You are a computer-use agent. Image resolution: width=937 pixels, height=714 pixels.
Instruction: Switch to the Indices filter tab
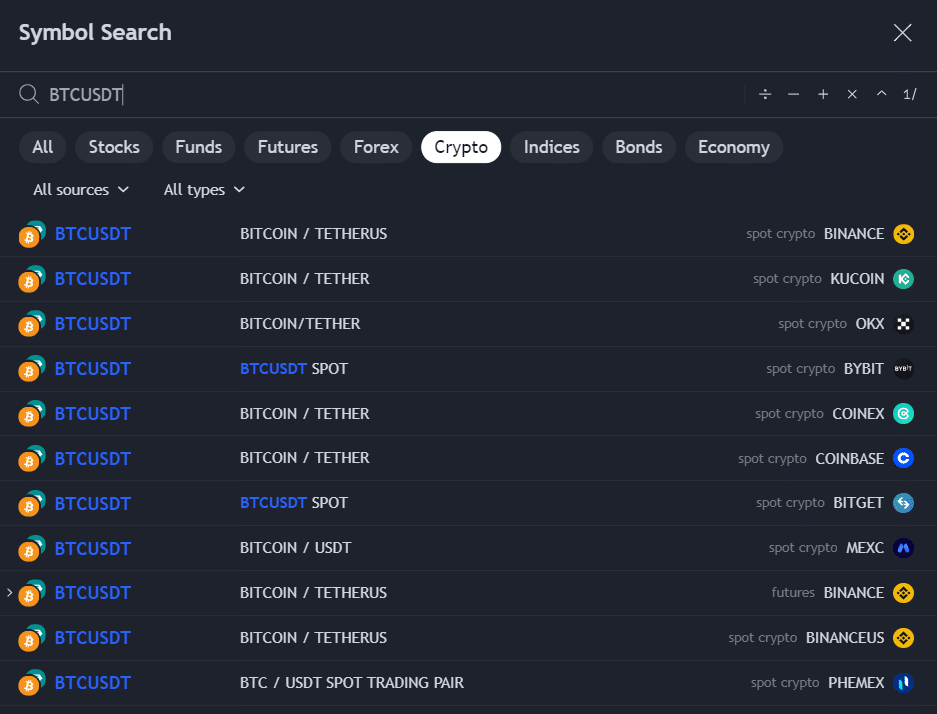(x=552, y=147)
